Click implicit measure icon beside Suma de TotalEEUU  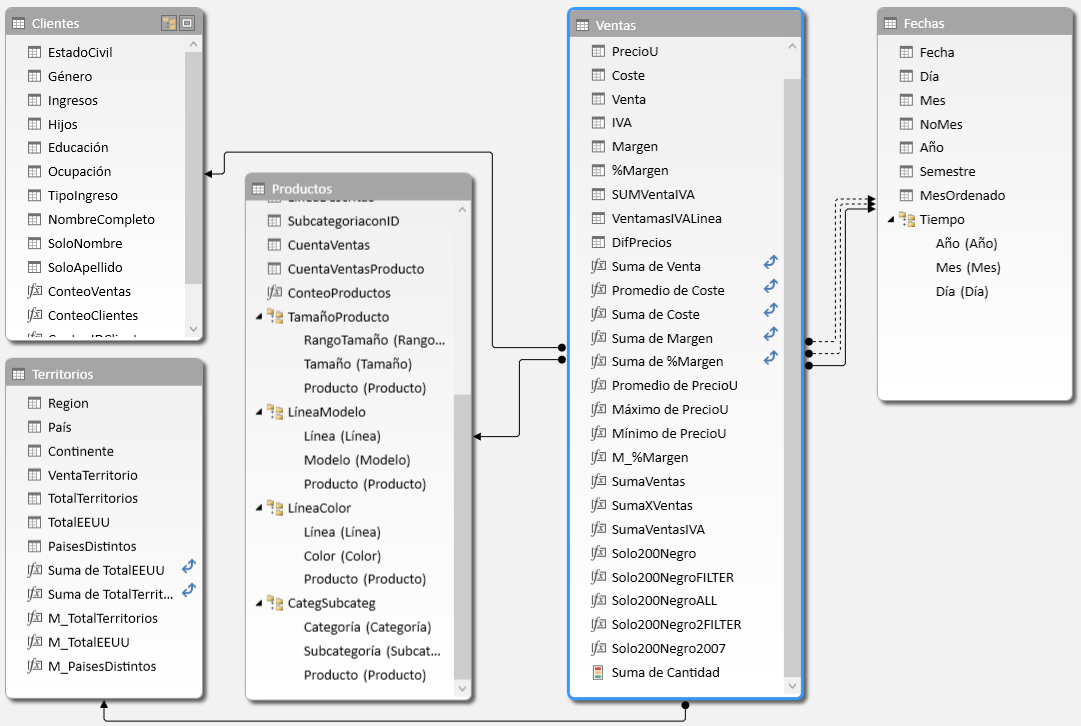(x=188, y=567)
